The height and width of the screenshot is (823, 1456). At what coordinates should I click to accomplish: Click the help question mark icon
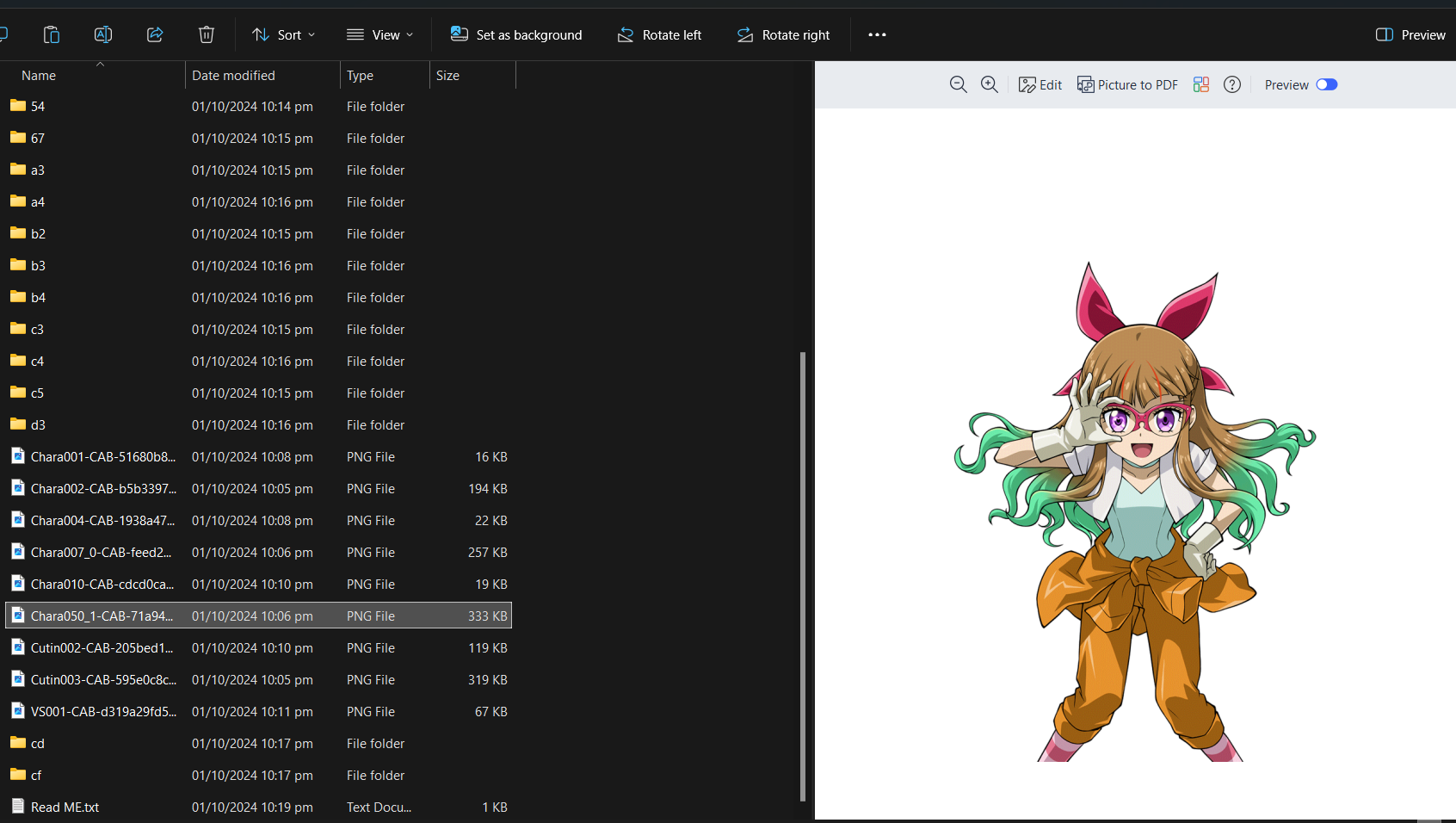[1232, 84]
